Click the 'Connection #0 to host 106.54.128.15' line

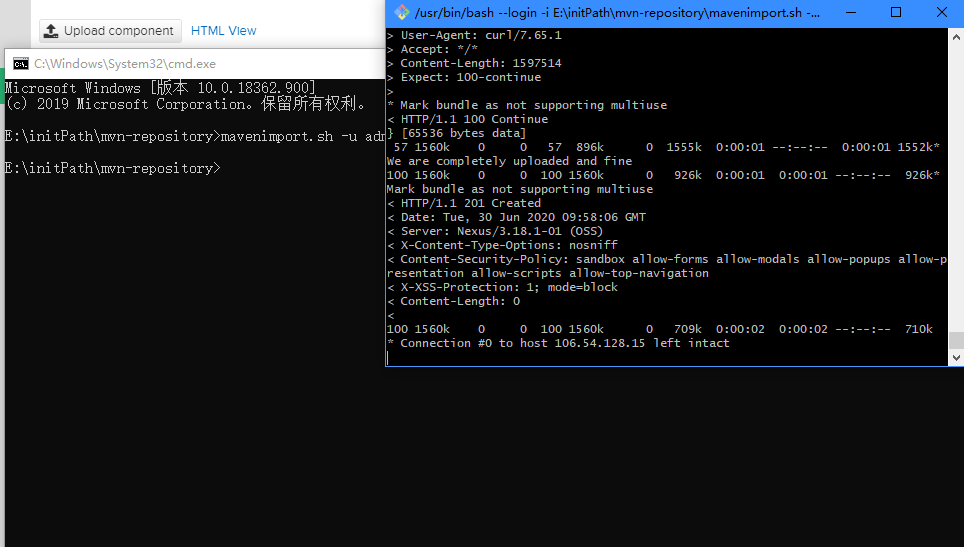tap(558, 344)
